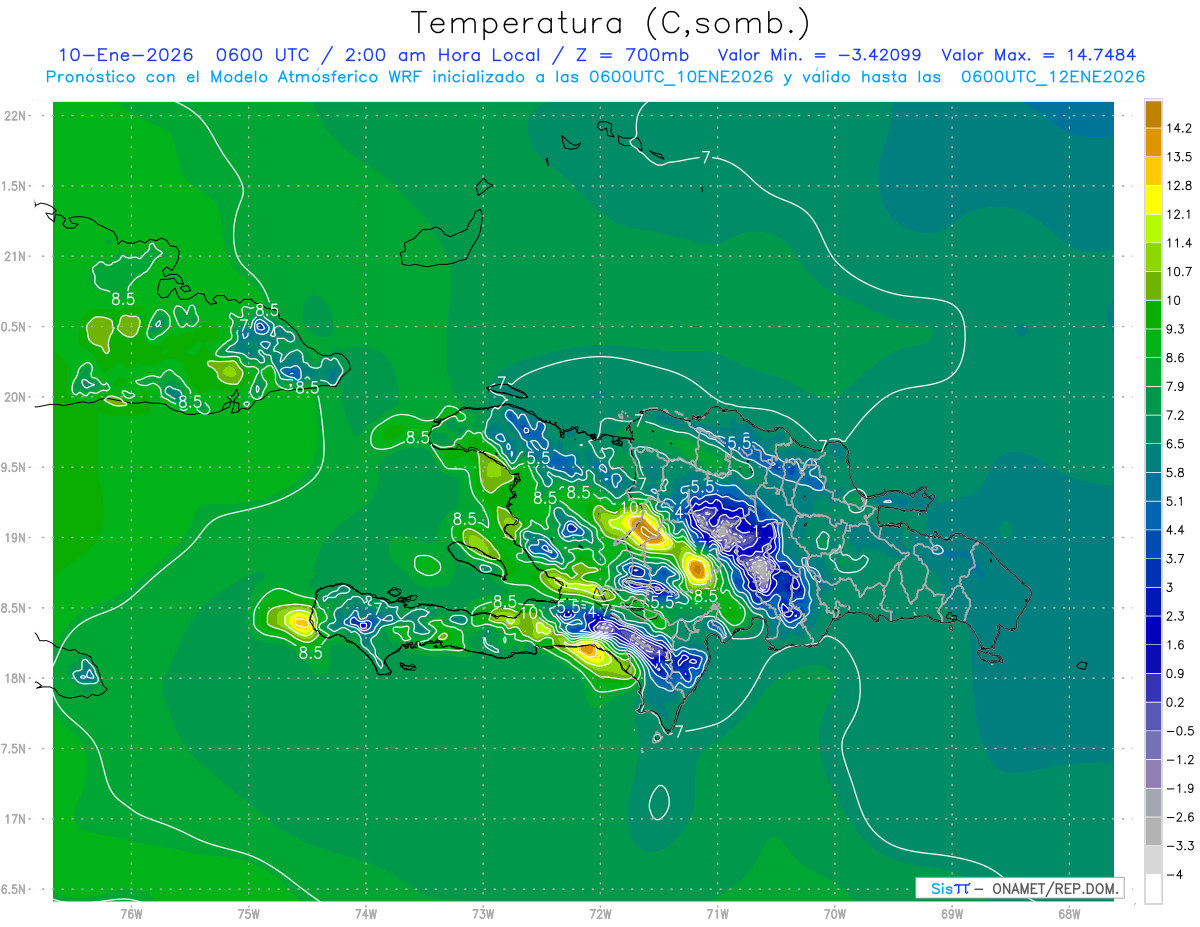Image resolution: width=1200 pixels, height=927 pixels.
Task: Click the longitude axis label '71W'
Action: [x=717, y=913]
